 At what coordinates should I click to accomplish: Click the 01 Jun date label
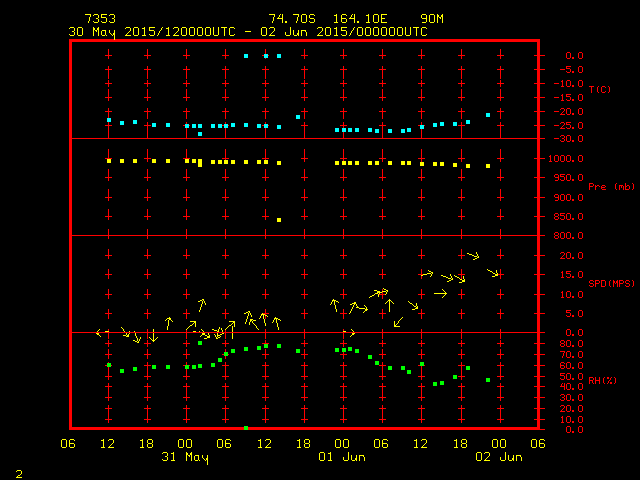pyautogui.click(x=342, y=457)
